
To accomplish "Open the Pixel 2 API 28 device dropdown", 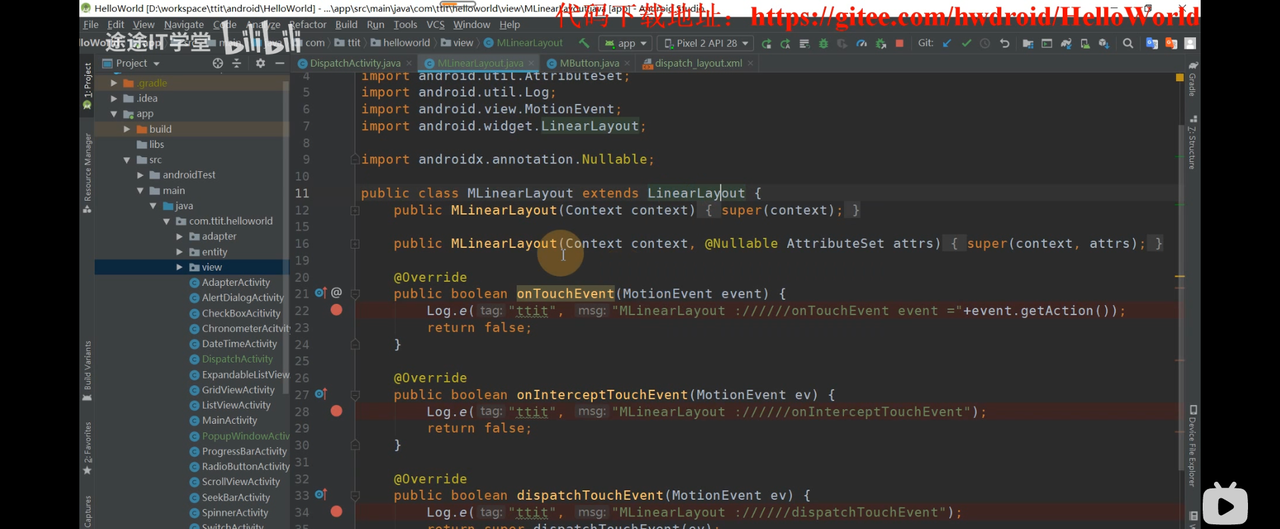I will coord(705,43).
